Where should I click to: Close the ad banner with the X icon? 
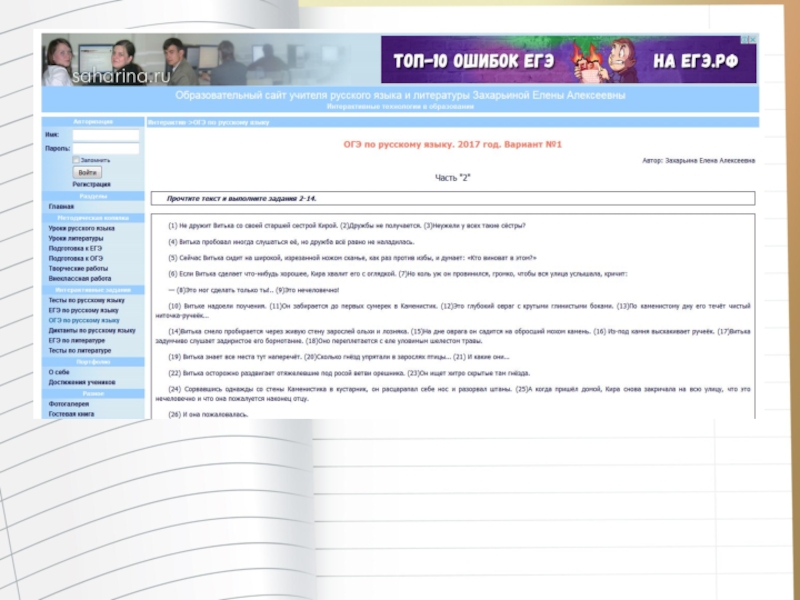coord(753,39)
